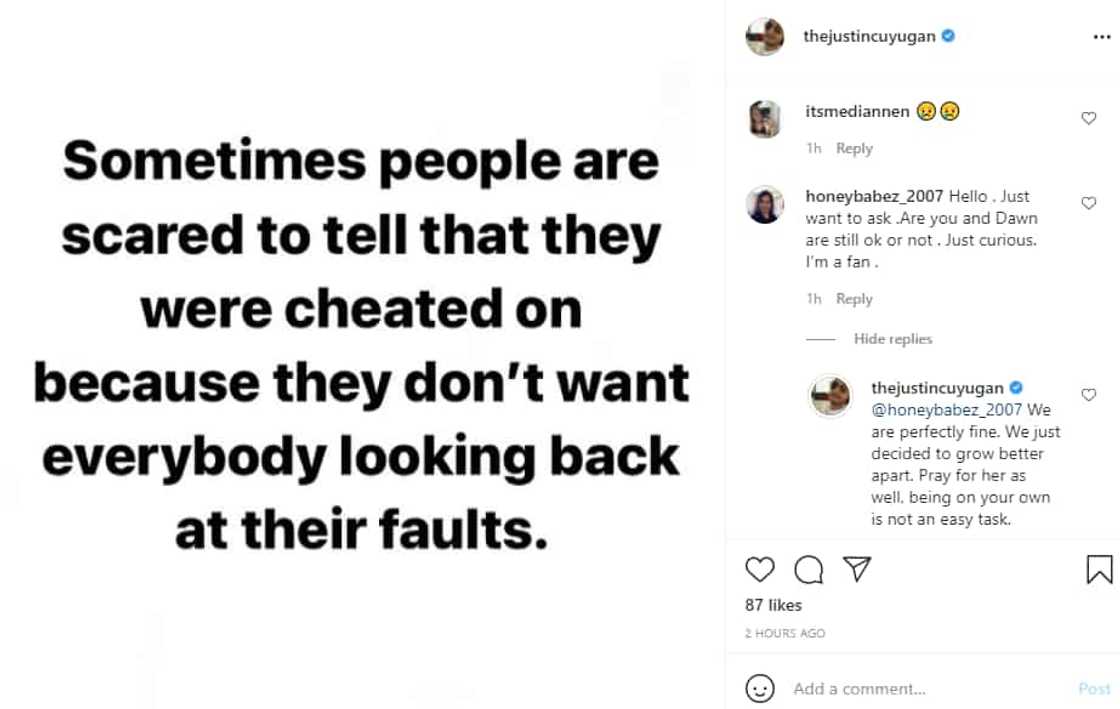Save the post with the bookmark icon
Image resolution: width=1120 pixels, height=709 pixels.
(1099, 570)
